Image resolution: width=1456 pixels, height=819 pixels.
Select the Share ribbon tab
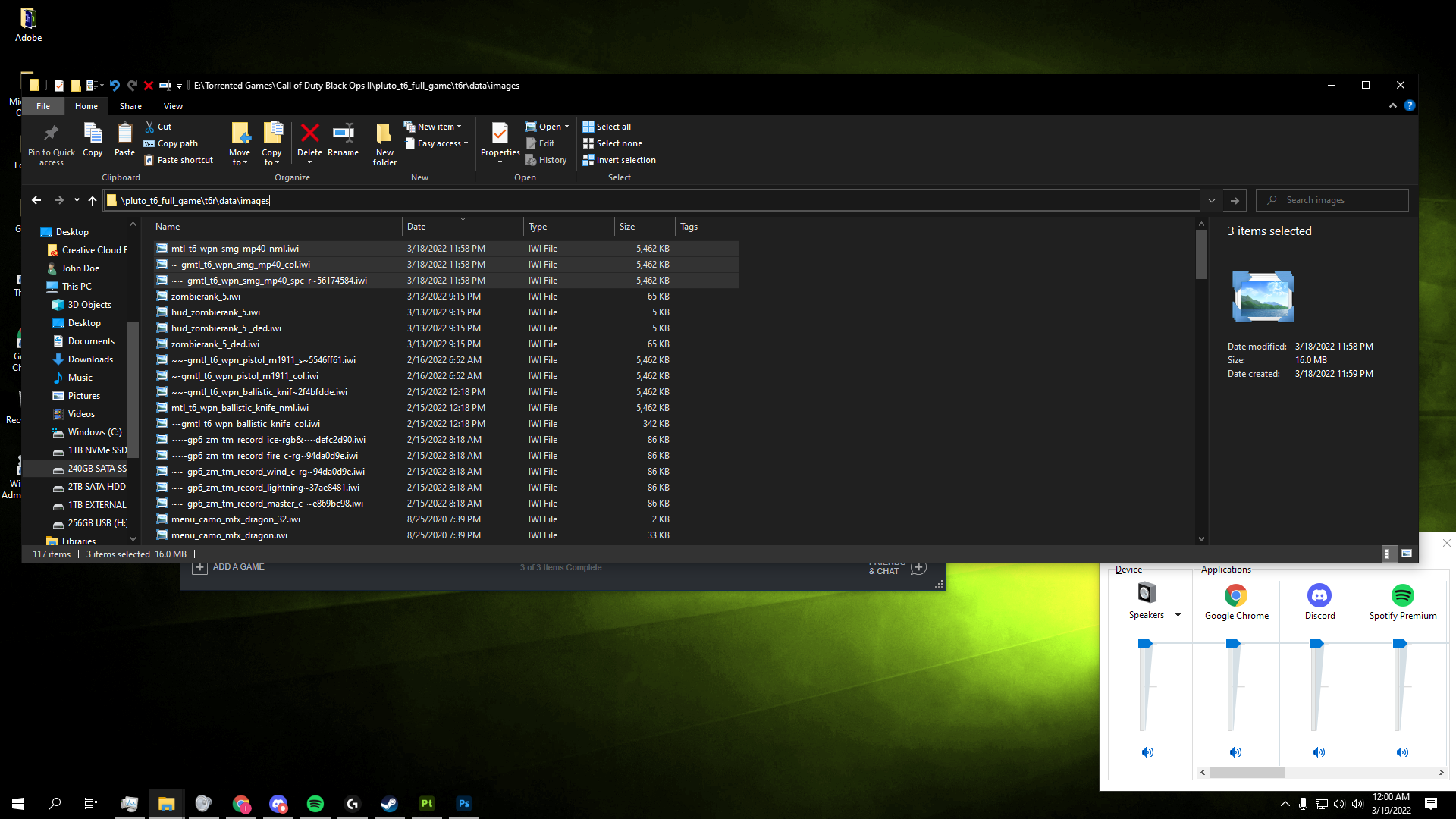tap(130, 105)
